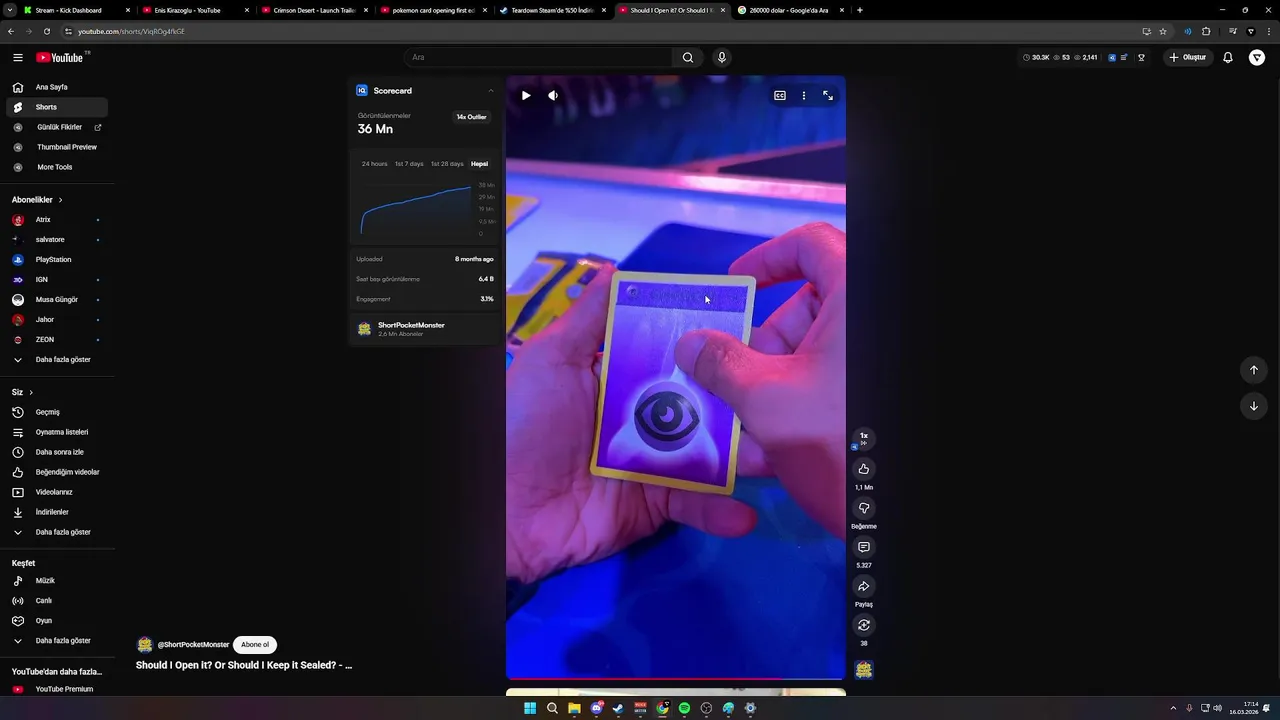Open Shorts in the sidebar

57,107
